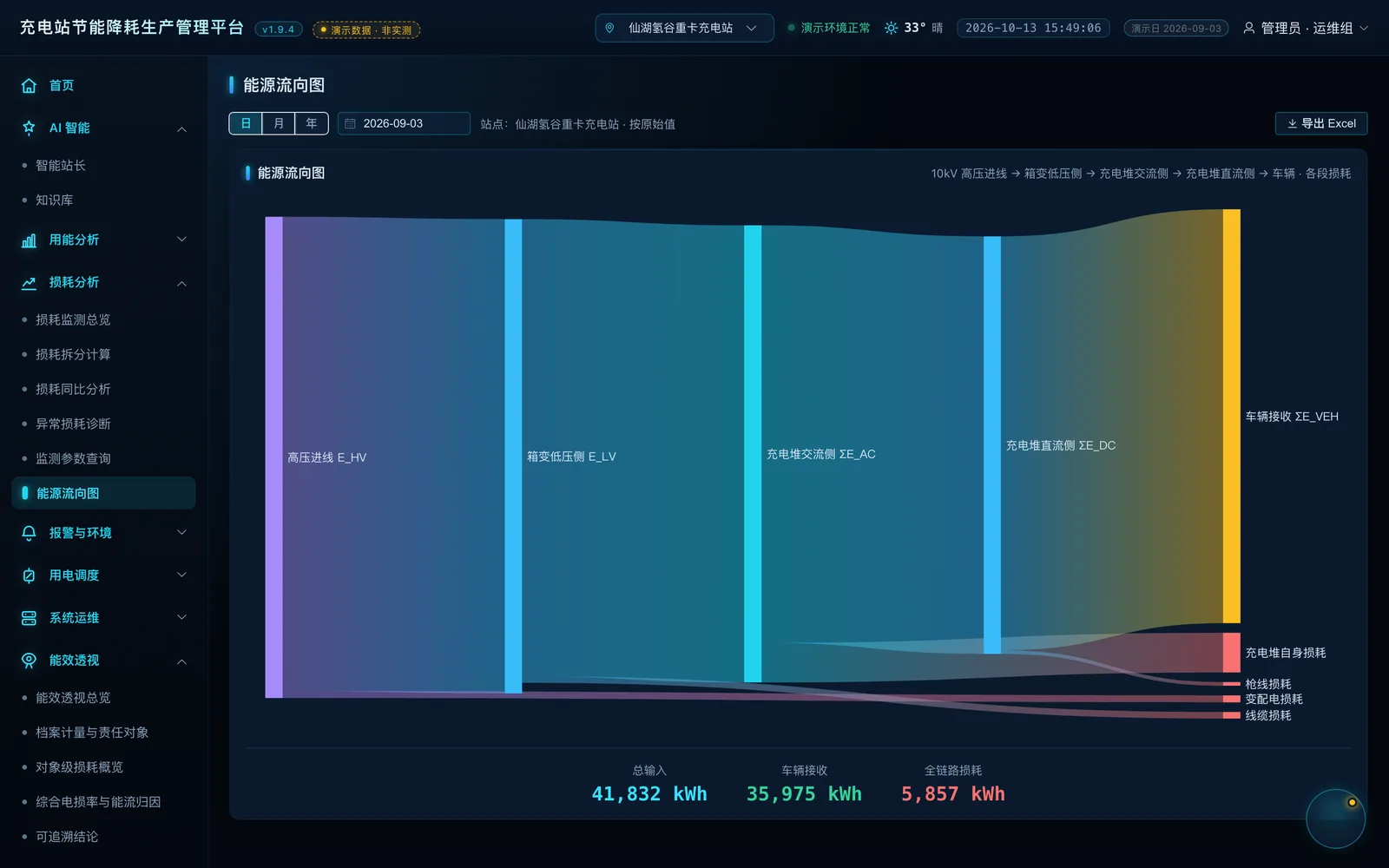
Task: Click the 用电调度 icon
Action: [29, 575]
